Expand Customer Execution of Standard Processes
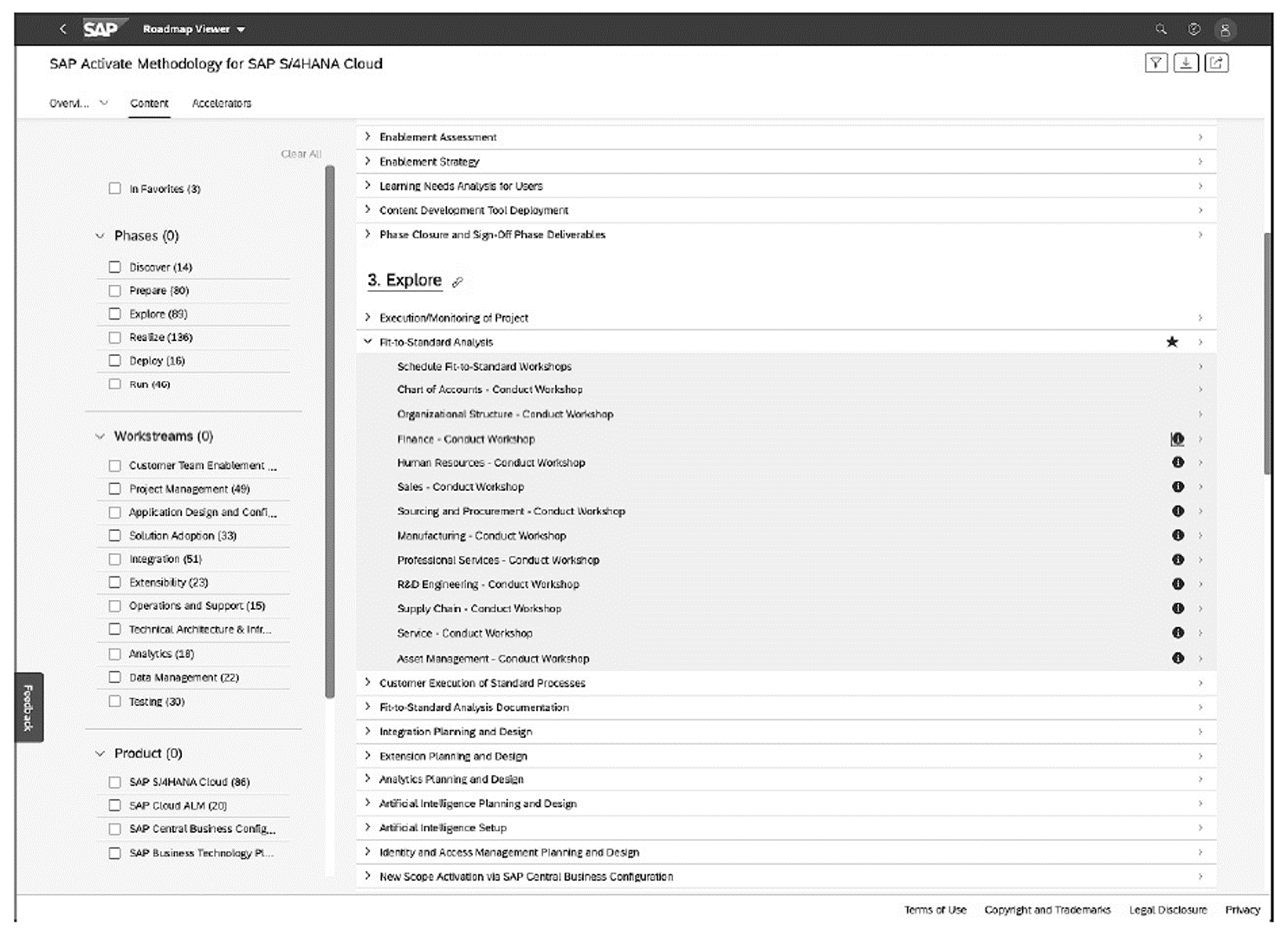The height and width of the screenshot is (936, 1288). pos(367,682)
